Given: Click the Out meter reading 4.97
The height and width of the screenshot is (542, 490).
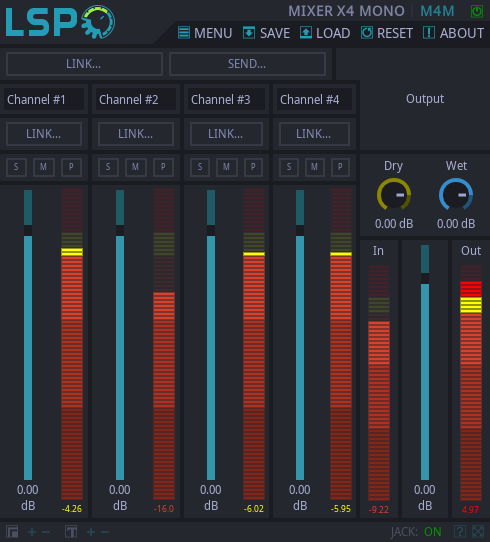Looking at the screenshot, I should point(470,510).
